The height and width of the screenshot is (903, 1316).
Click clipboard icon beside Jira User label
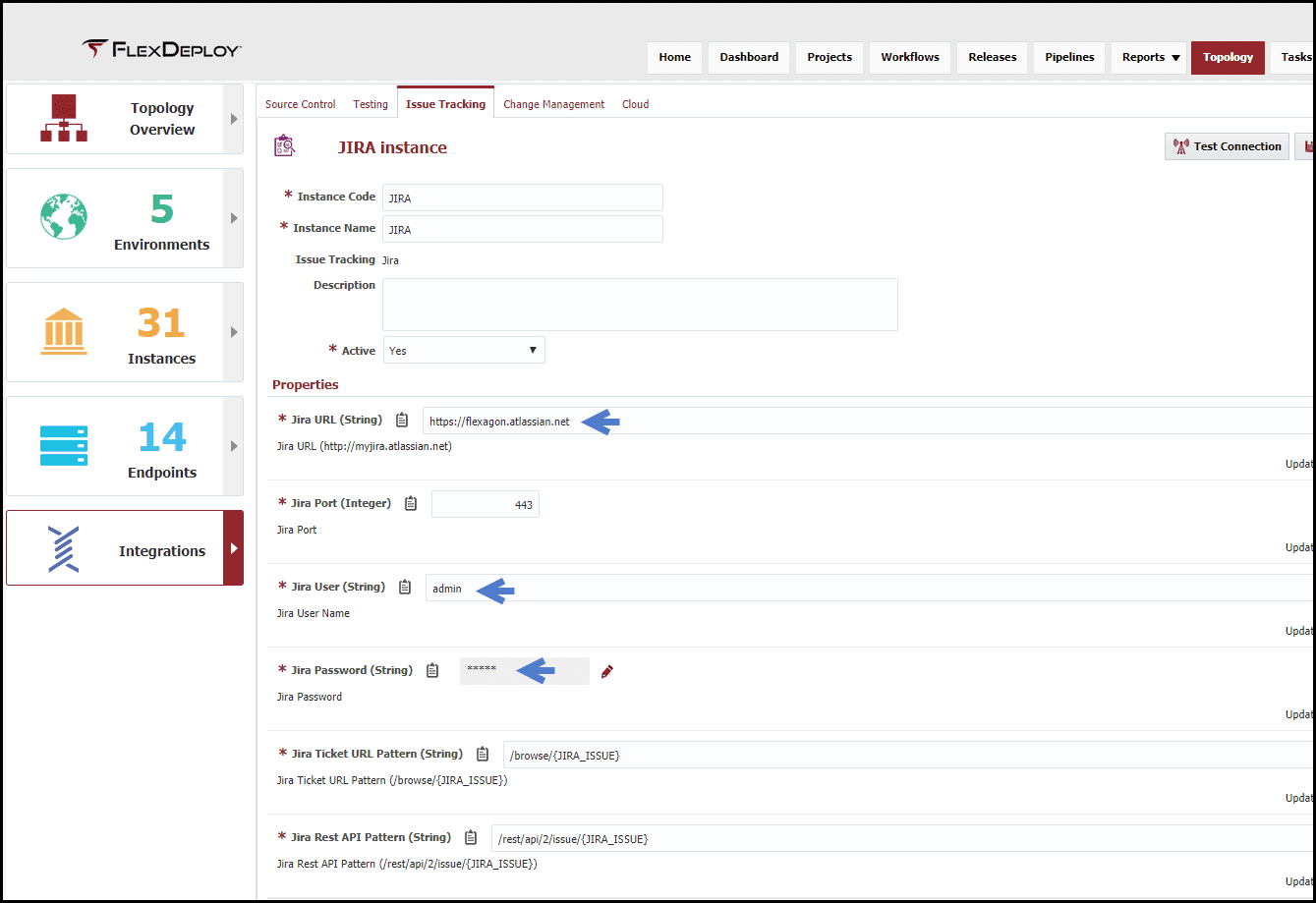tap(405, 587)
